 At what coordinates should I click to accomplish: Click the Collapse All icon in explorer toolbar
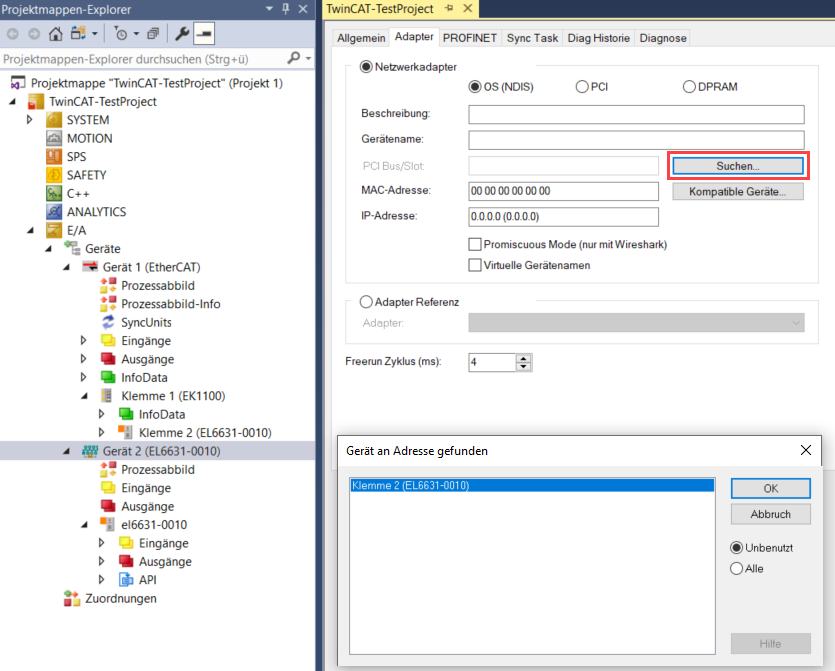(153, 33)
